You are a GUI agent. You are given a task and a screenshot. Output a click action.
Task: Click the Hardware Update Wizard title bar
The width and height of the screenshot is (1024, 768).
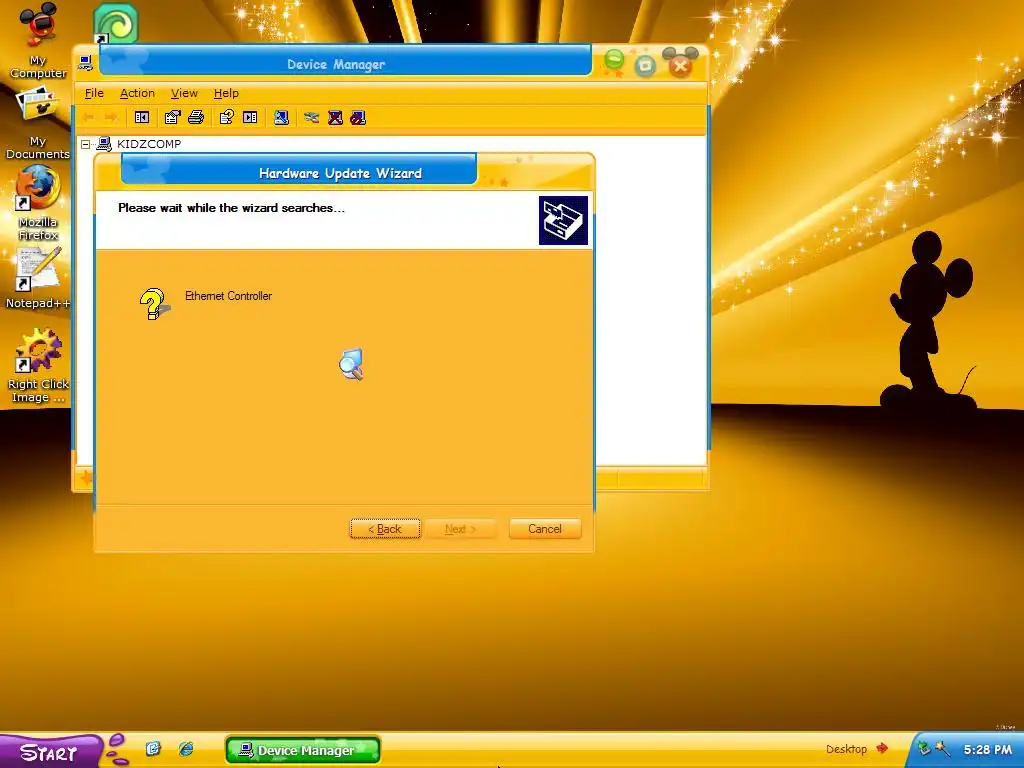(299, 171)
